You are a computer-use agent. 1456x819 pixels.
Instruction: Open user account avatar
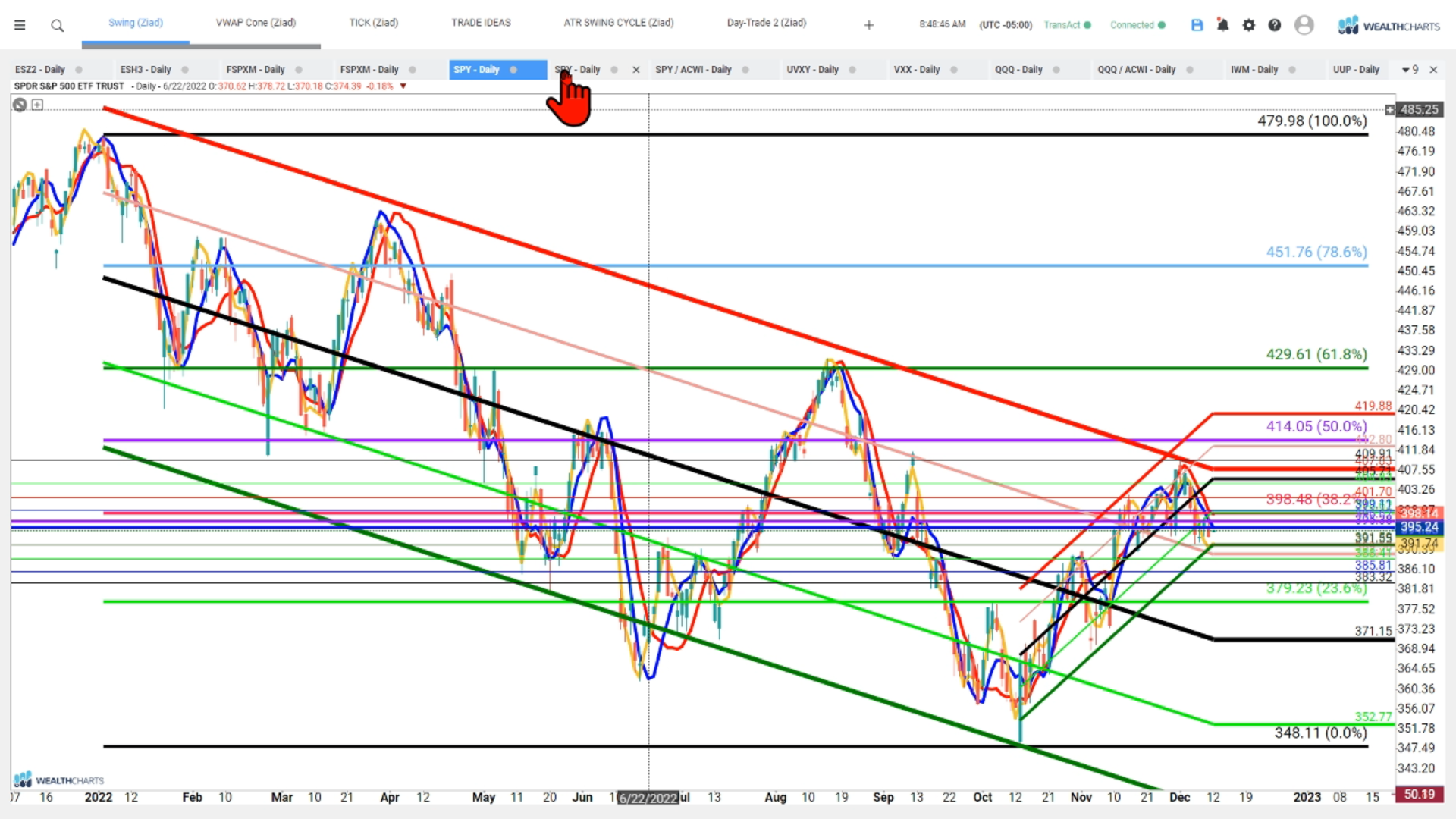point(1304,25)
